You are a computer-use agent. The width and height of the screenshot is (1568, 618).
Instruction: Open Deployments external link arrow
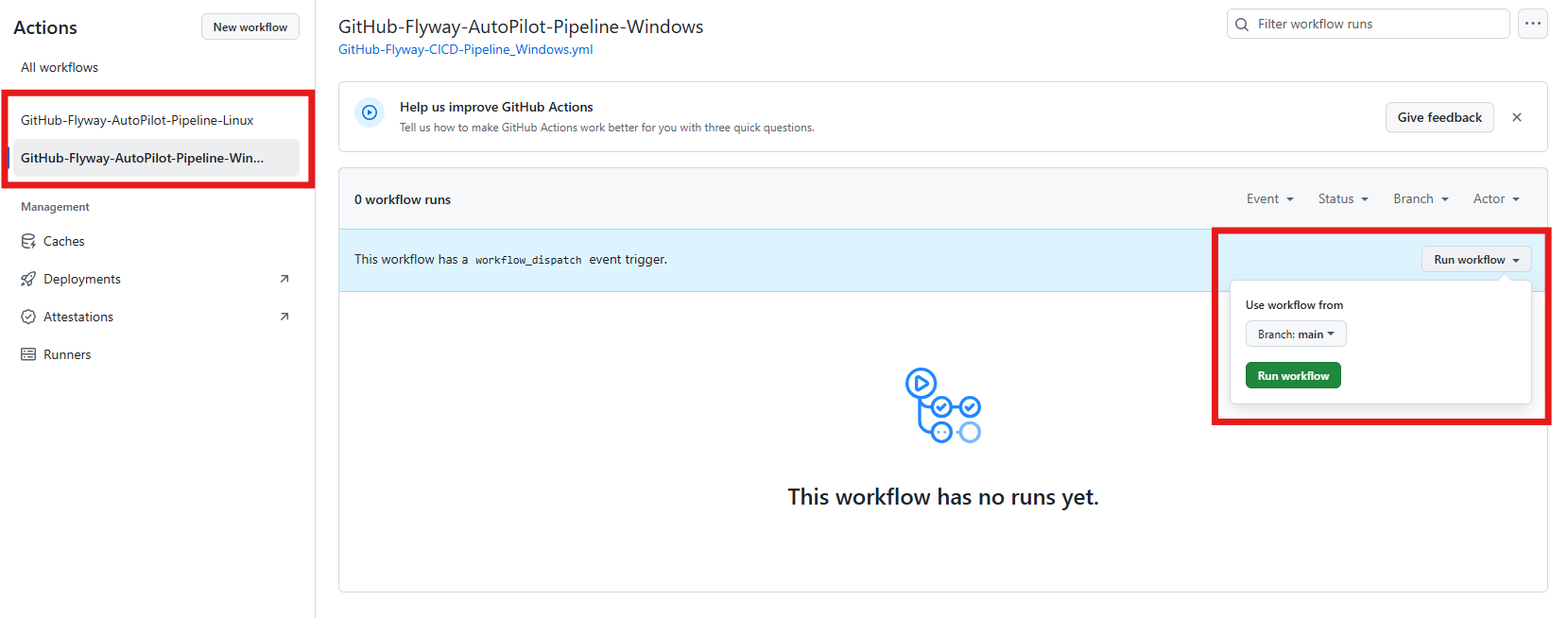[284, 279]
